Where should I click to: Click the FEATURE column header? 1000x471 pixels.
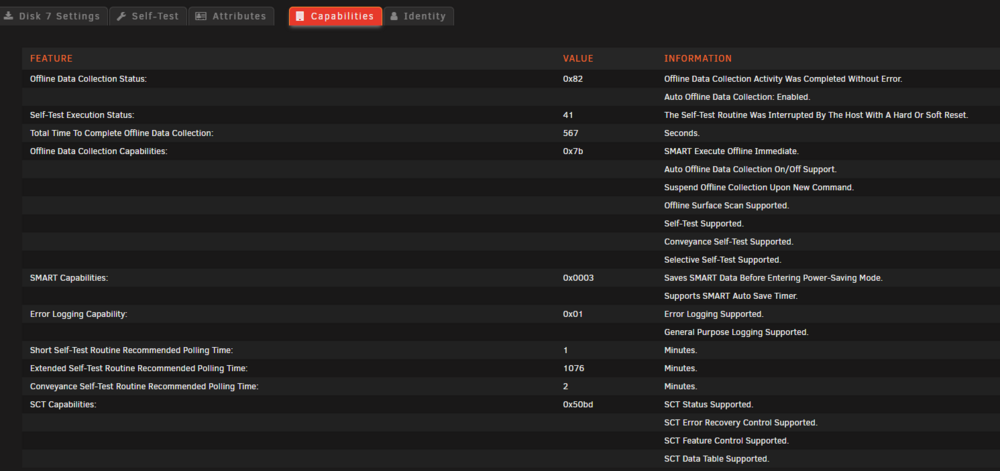pyautogui.click(x=52, y=59)
